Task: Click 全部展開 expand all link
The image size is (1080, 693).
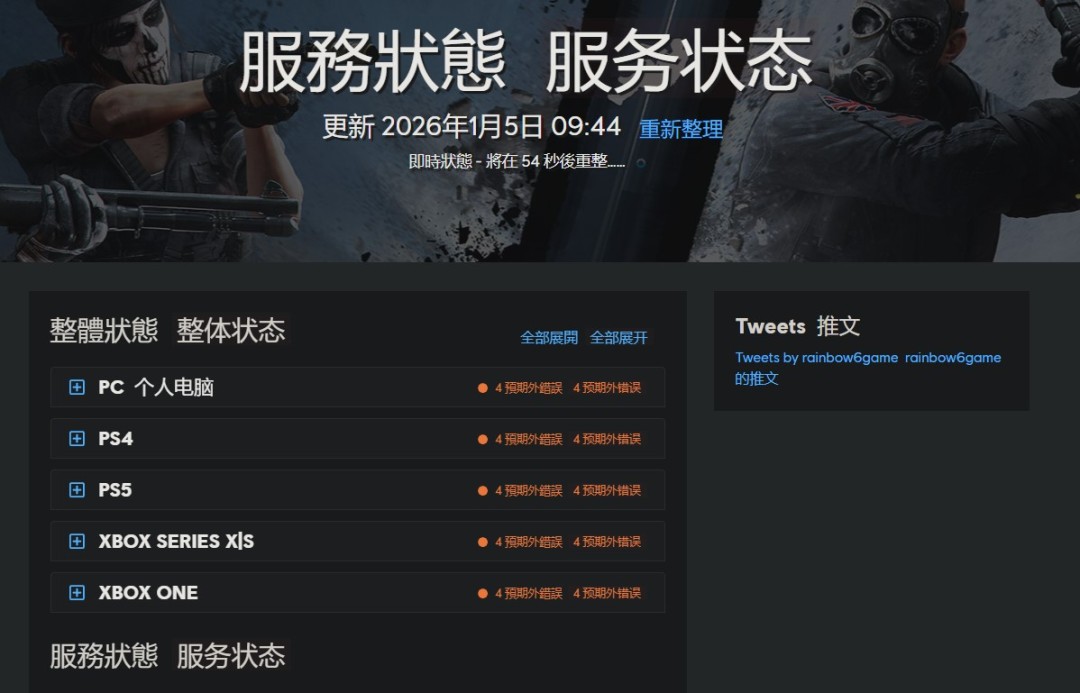Action: tap(549, 338)
